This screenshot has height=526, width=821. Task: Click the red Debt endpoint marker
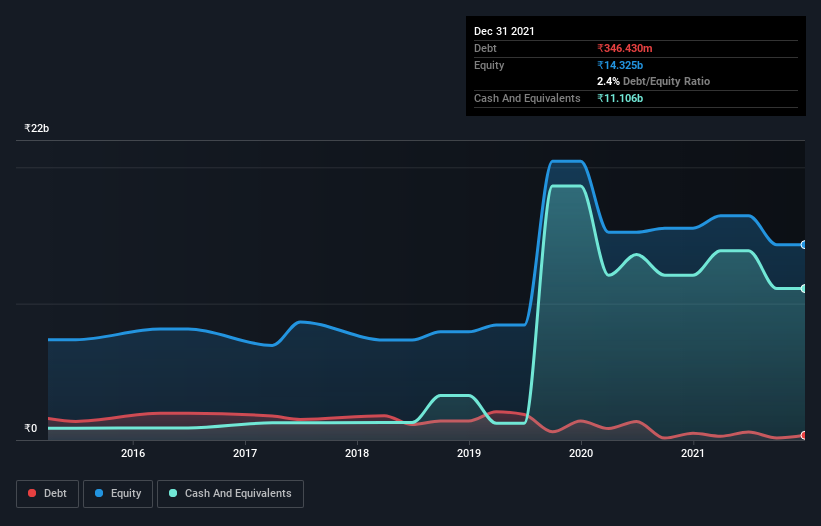803,435
